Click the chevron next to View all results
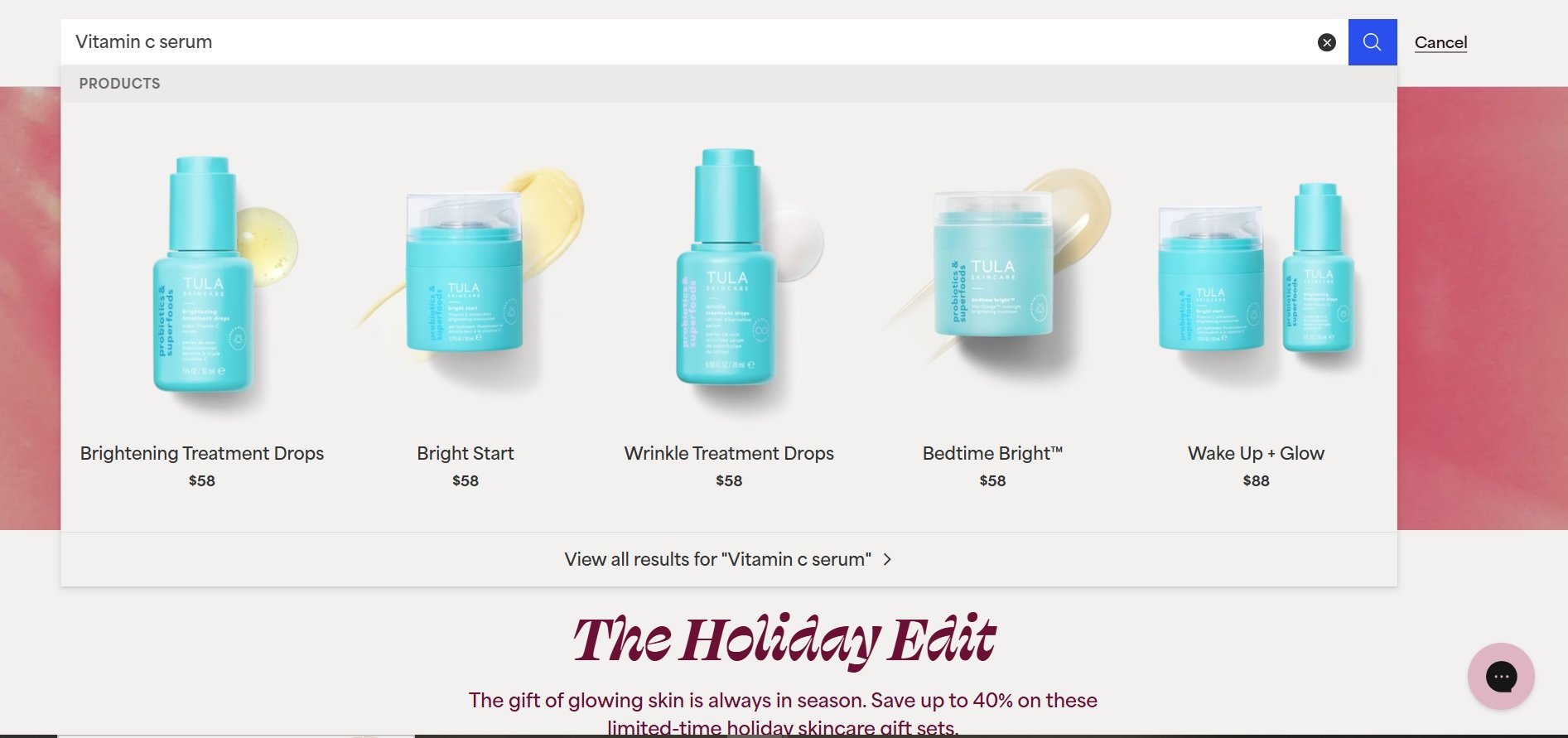 pos(887,560)
